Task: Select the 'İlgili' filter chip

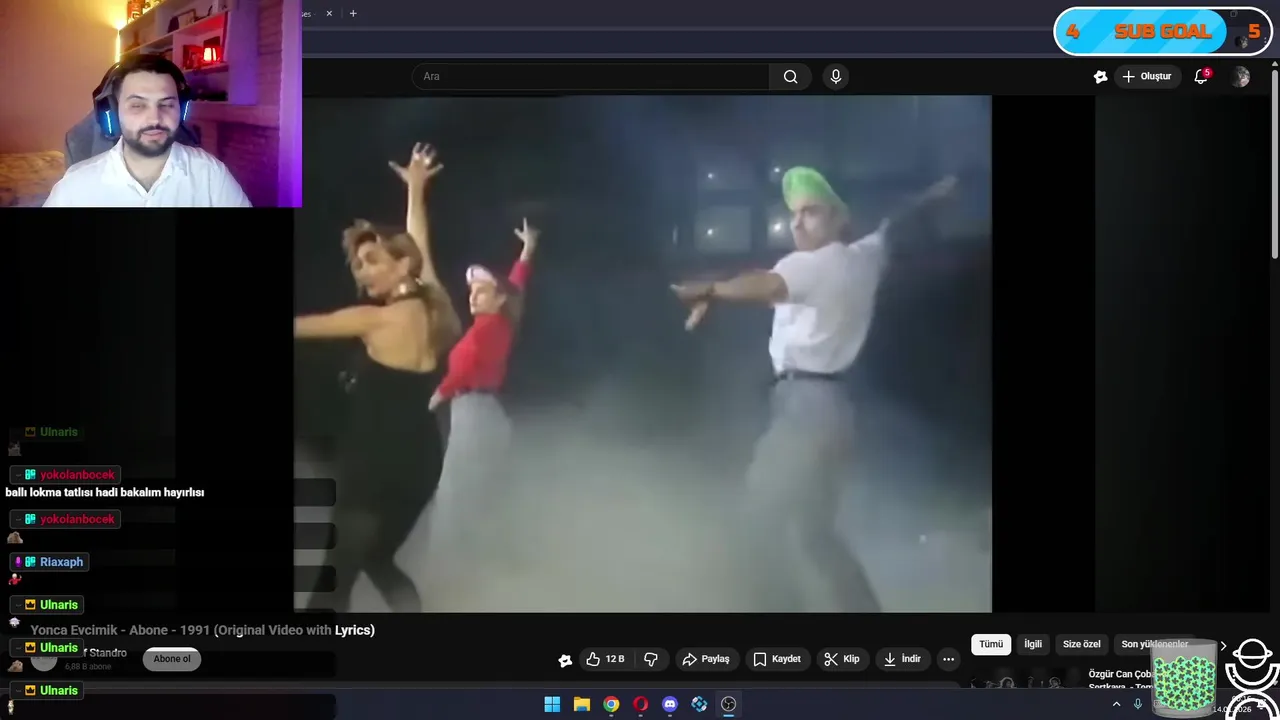Action: (x=1033, y=645)
